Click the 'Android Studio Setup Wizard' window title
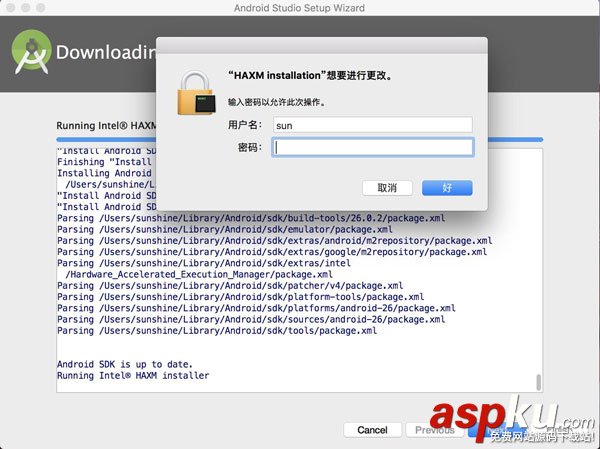Viewport: 600px width, 449px height. pos(299,8)
